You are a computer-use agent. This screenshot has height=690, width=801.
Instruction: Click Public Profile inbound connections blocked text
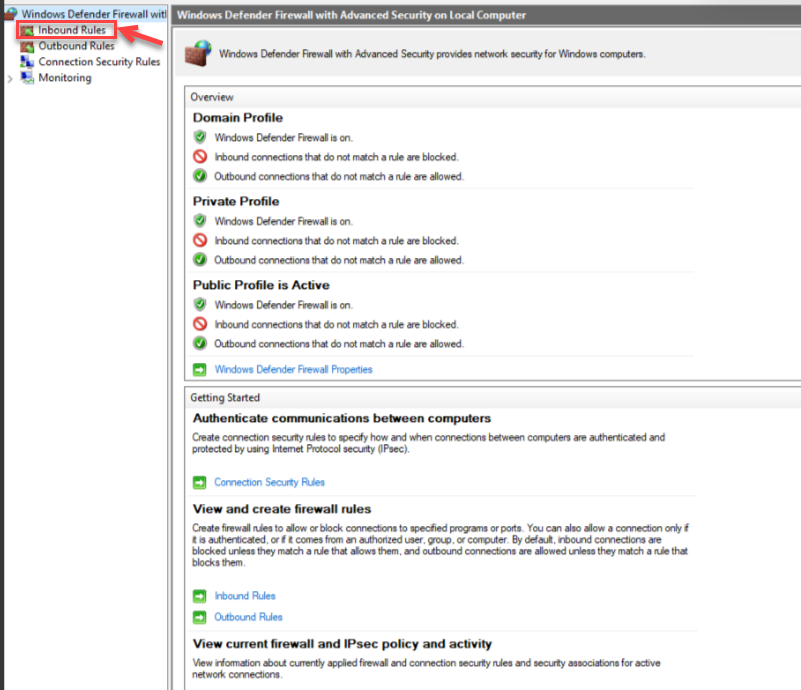tap(336, 324)
